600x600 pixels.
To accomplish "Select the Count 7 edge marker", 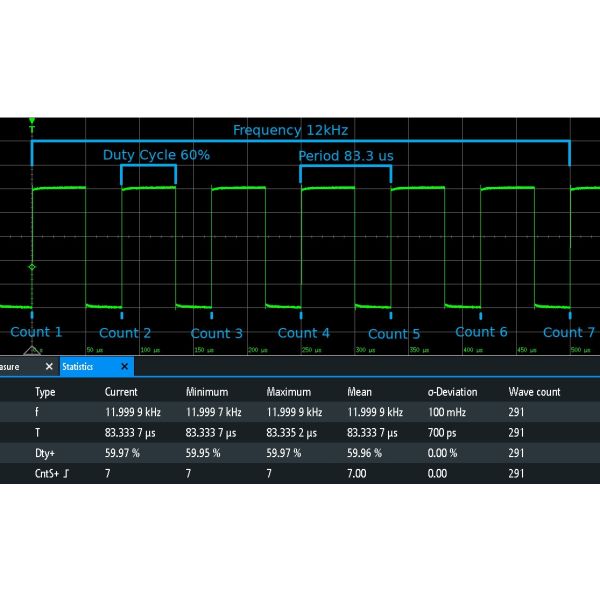I will tap(570, 315).
